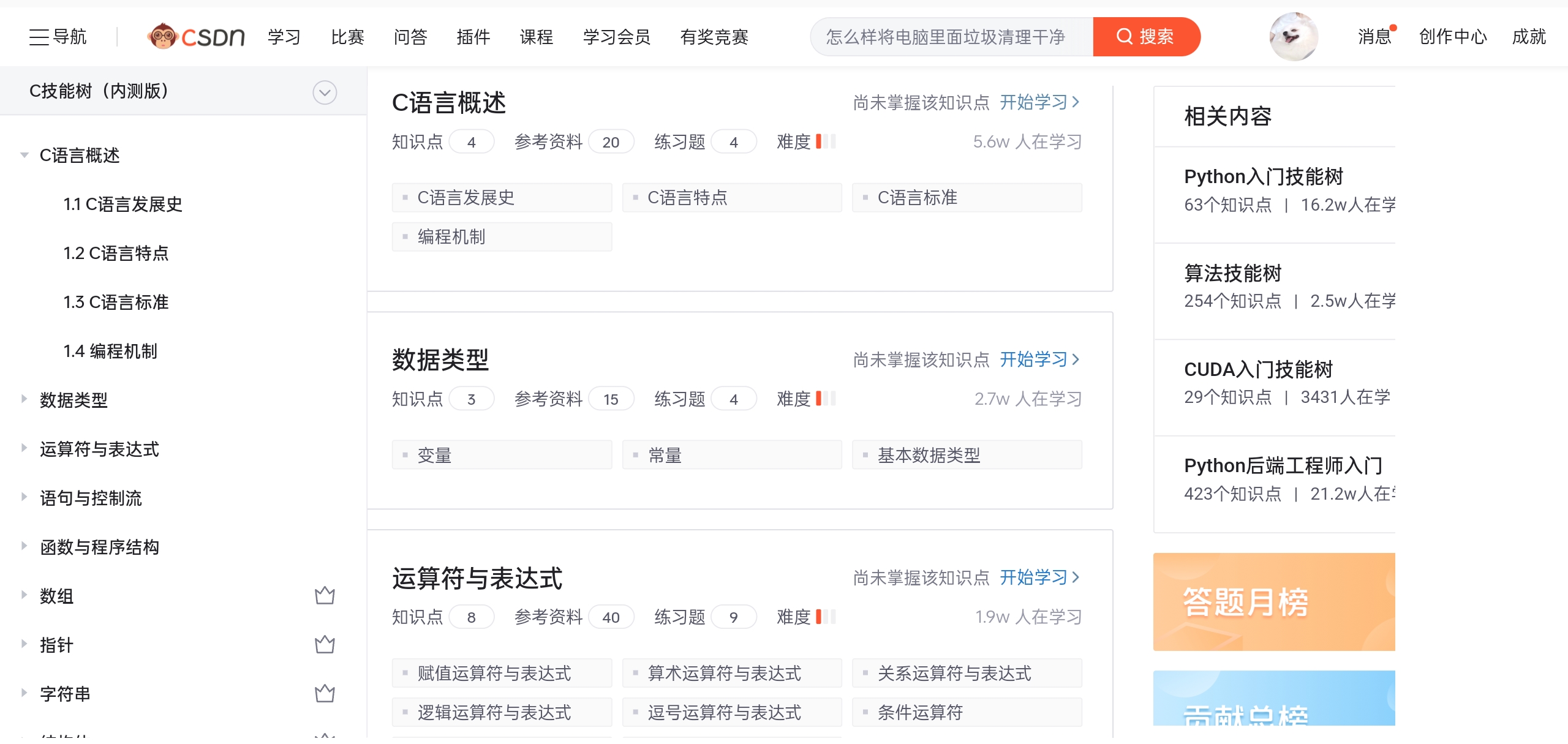Open the Python入门技能树 related link
The height and width of the screenshot is (744, 1568).
[1263, 176]
